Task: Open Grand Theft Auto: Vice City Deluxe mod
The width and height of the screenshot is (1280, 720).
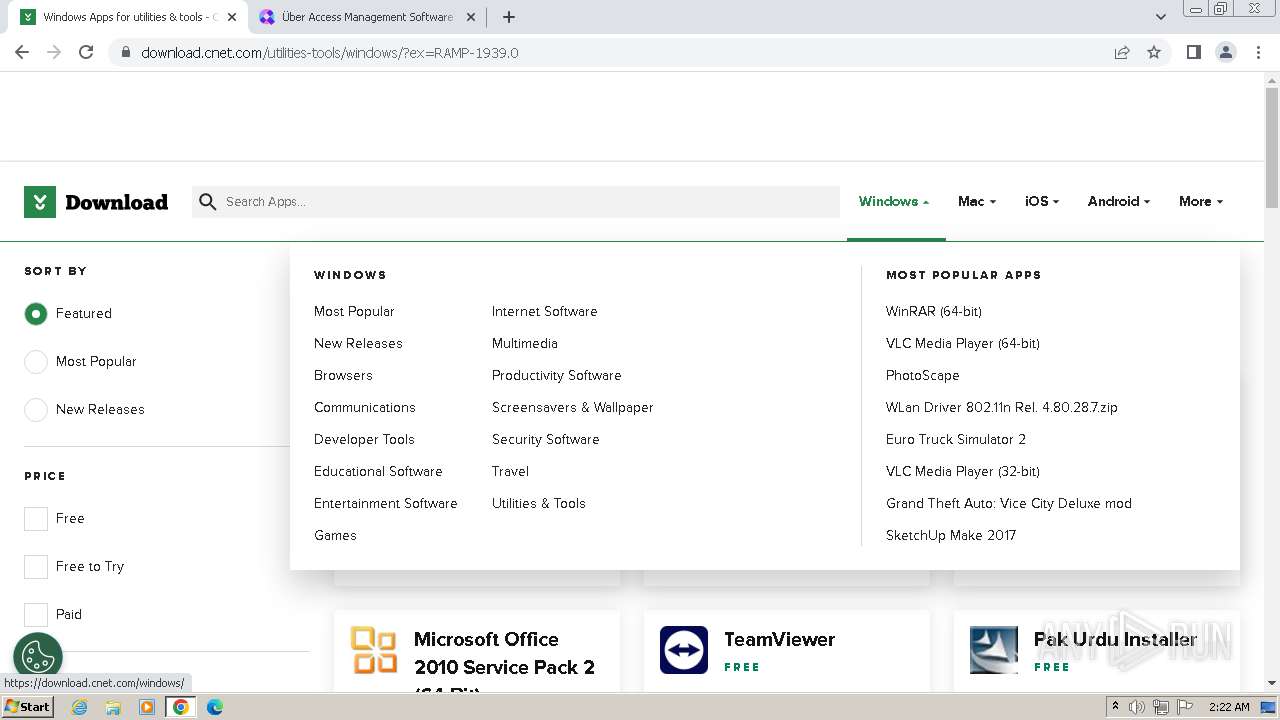Action: click(1009, 503)
